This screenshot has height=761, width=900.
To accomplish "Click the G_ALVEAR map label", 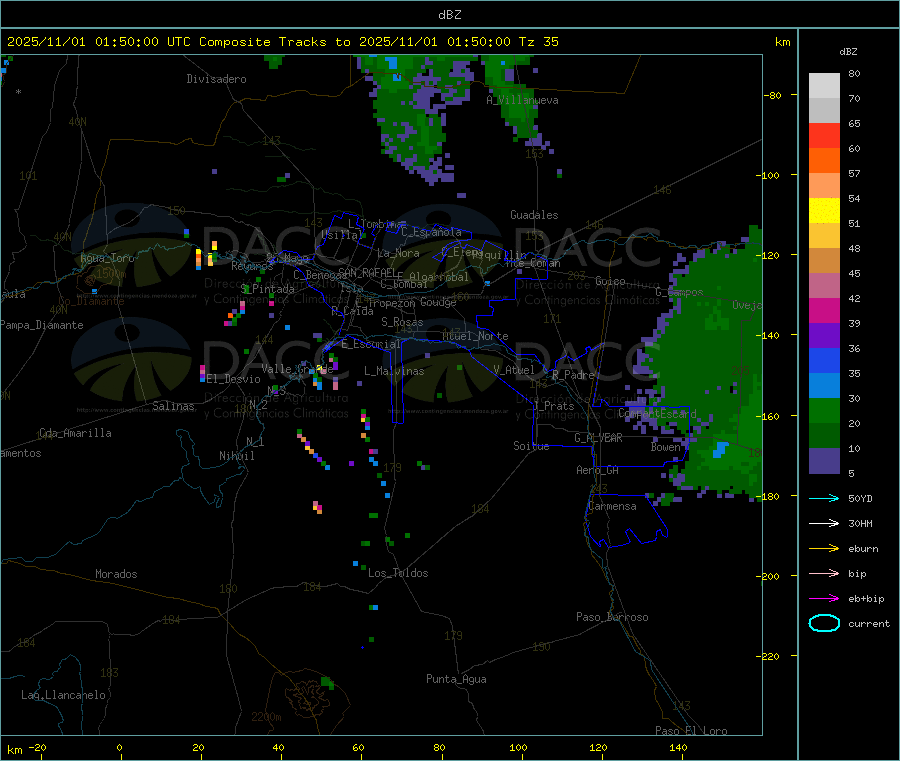I will click(598, 438).
